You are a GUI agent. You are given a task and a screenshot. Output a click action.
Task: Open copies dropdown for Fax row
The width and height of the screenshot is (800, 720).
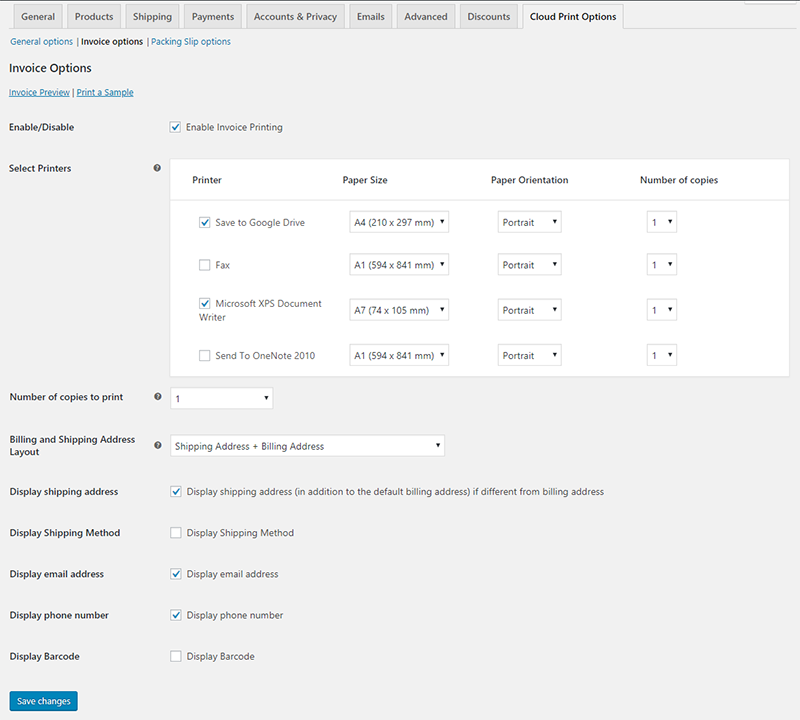click(662, 264)
